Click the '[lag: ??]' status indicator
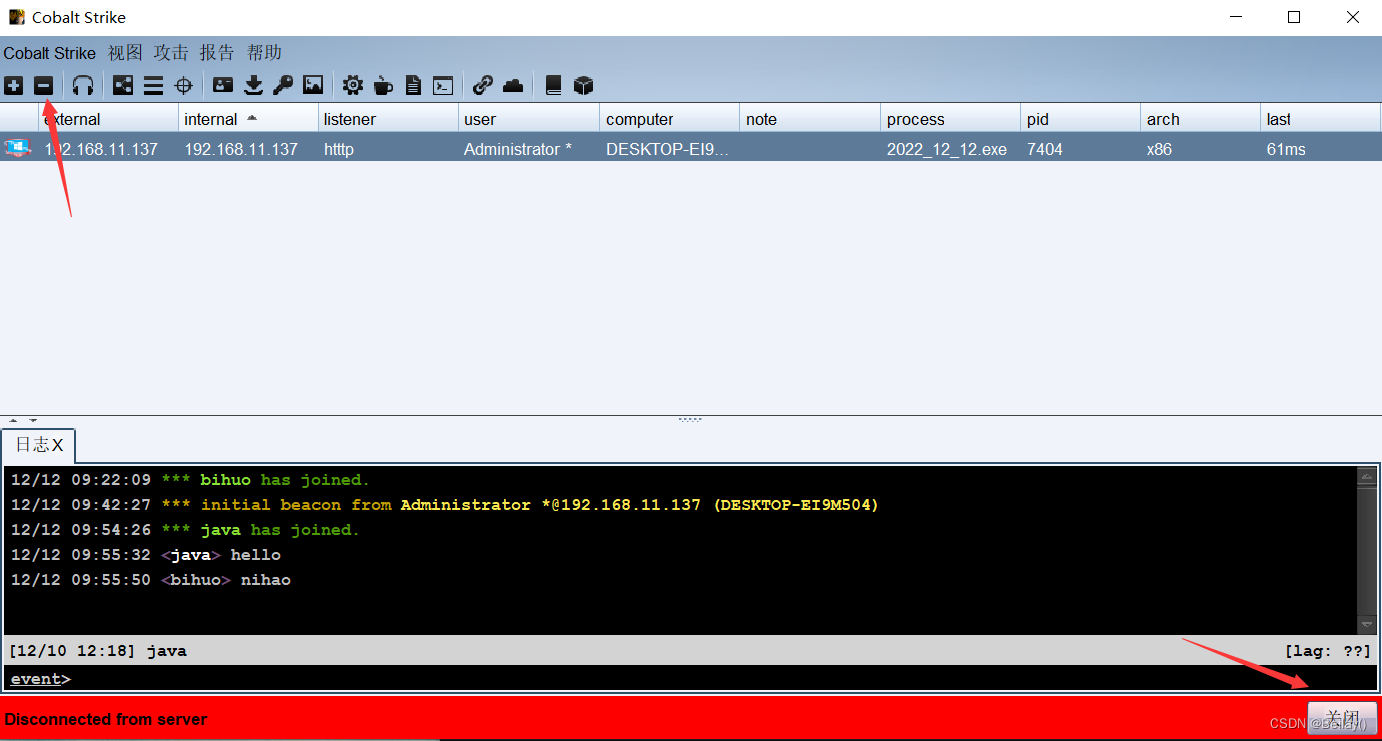The image size is (1382, 741). [1328, 651]
